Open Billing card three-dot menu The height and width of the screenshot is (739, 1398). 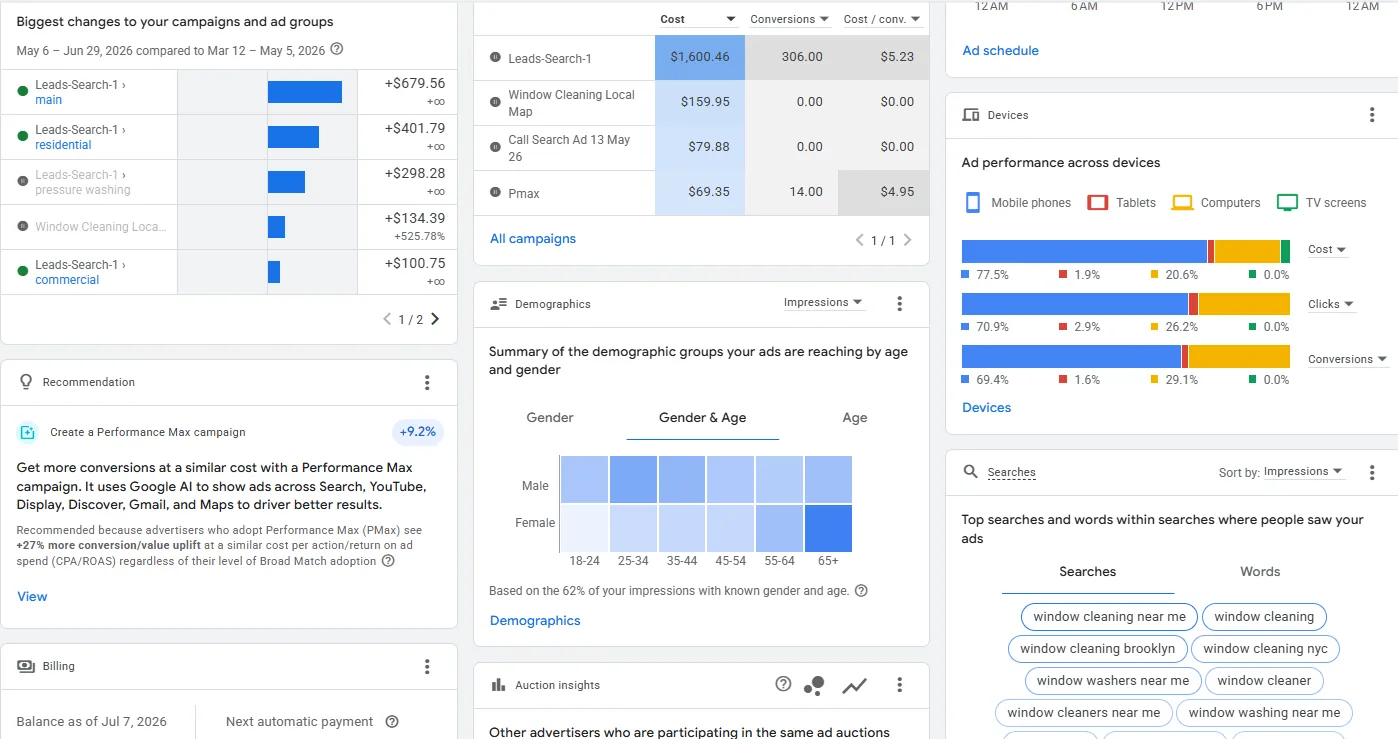[427, 666]
